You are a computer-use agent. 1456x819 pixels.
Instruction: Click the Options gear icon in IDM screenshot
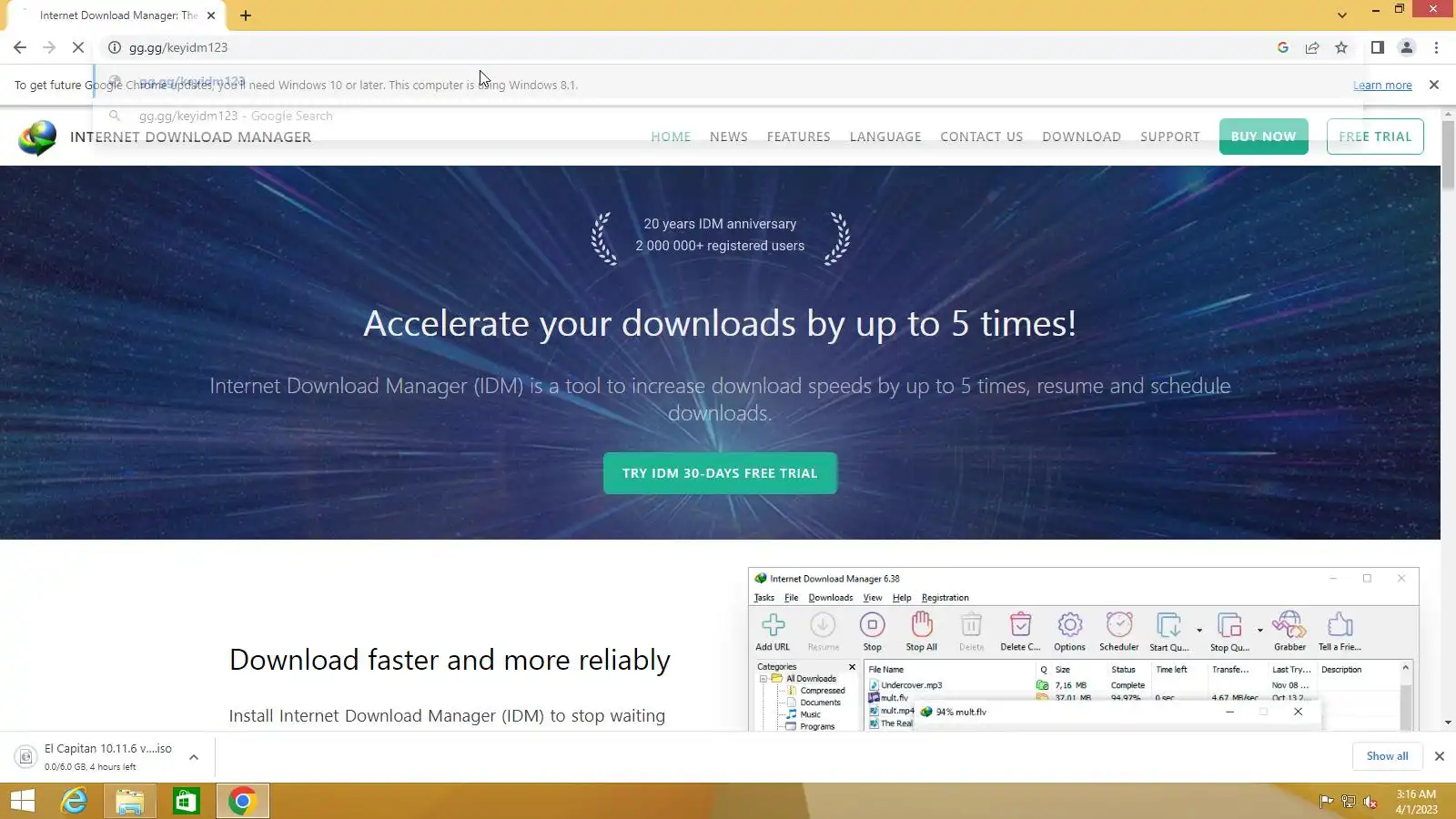[x=1070, y=631]
